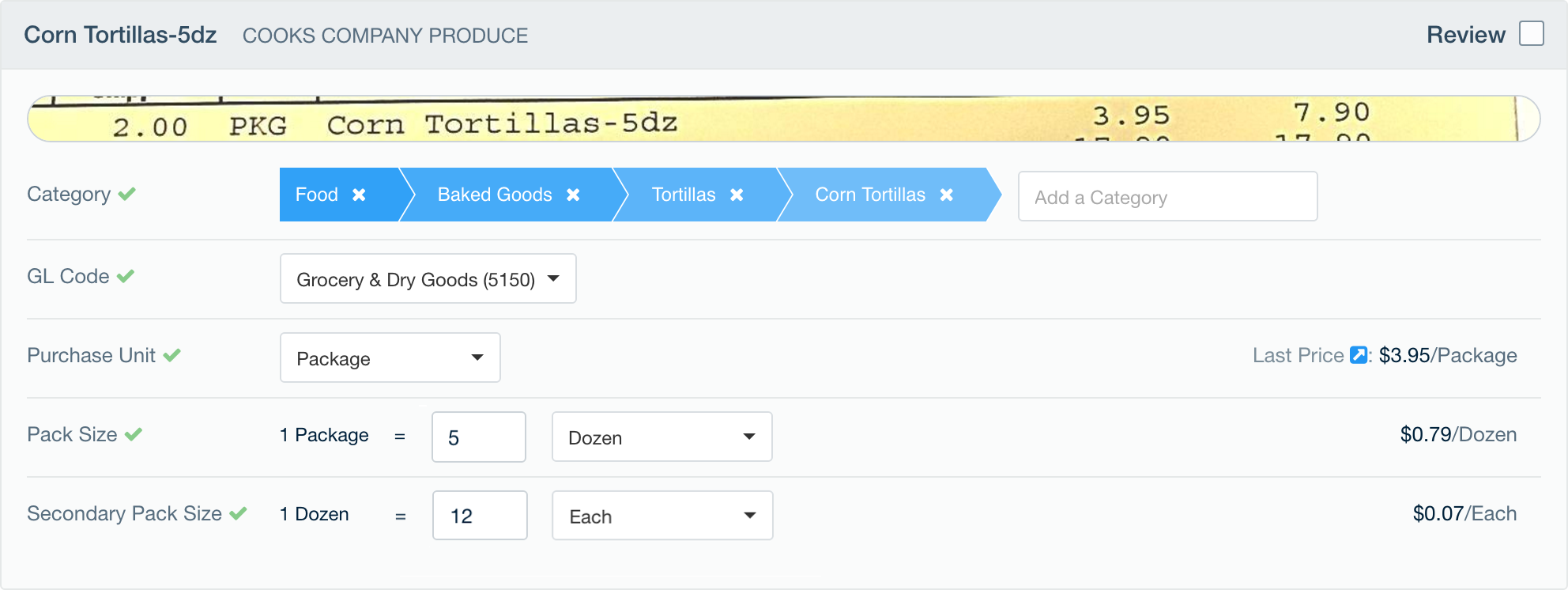1568x590 pixels.
Task: Select the Baked Goods category chip
Action: [x=495, y=195]
